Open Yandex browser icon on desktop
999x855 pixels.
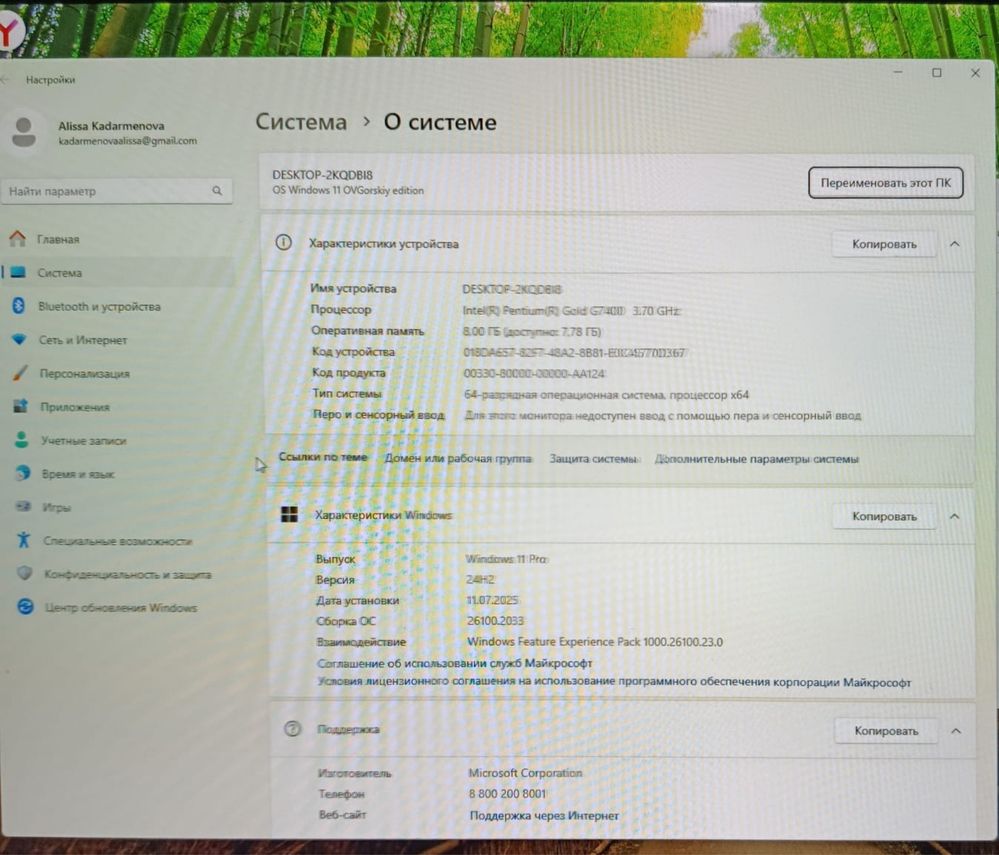point(9,32)
